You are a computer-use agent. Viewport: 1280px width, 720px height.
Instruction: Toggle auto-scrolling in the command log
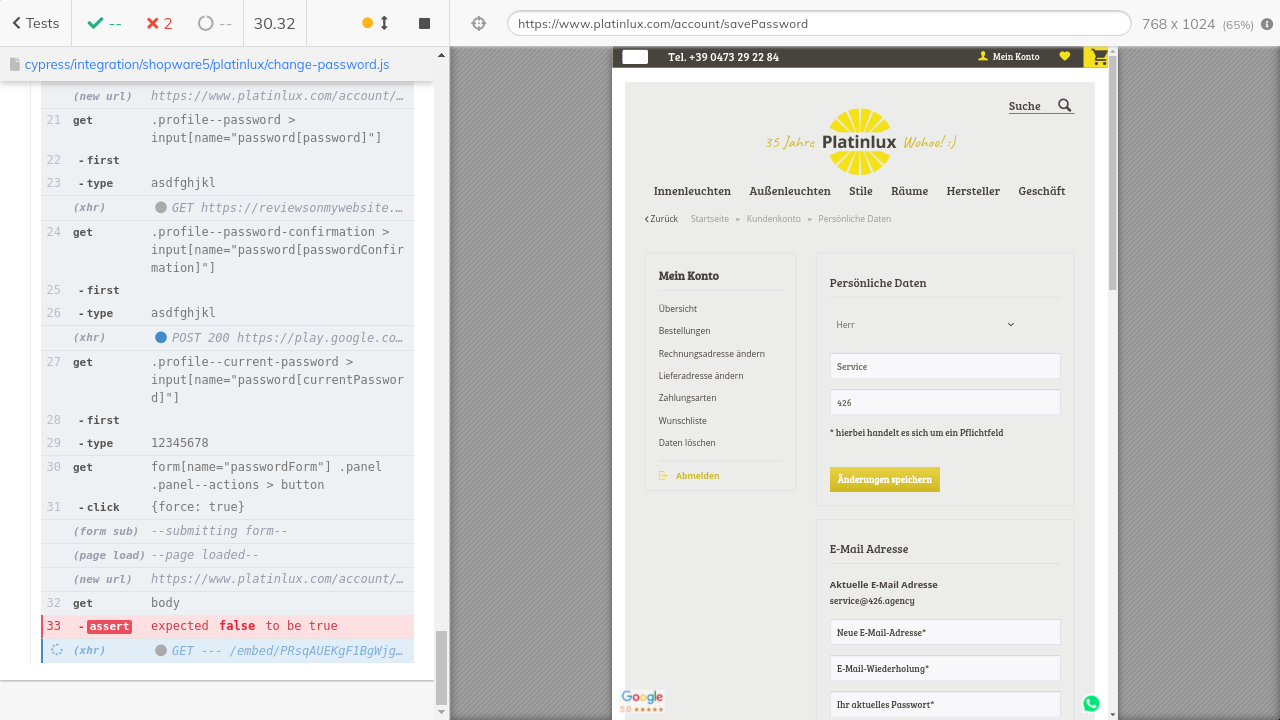click(376, 23)
